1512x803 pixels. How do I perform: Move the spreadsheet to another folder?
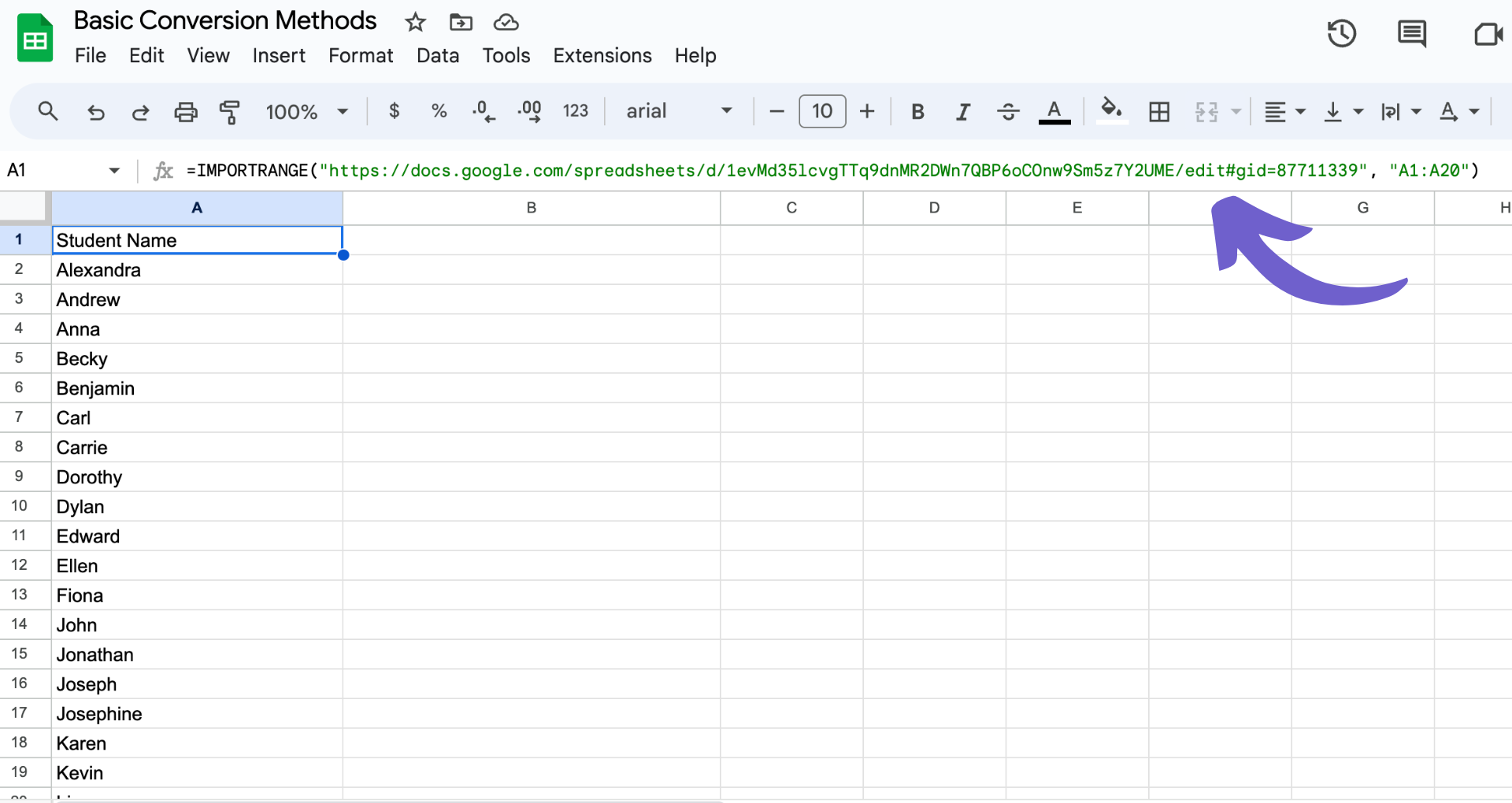(x=461, y=22)
